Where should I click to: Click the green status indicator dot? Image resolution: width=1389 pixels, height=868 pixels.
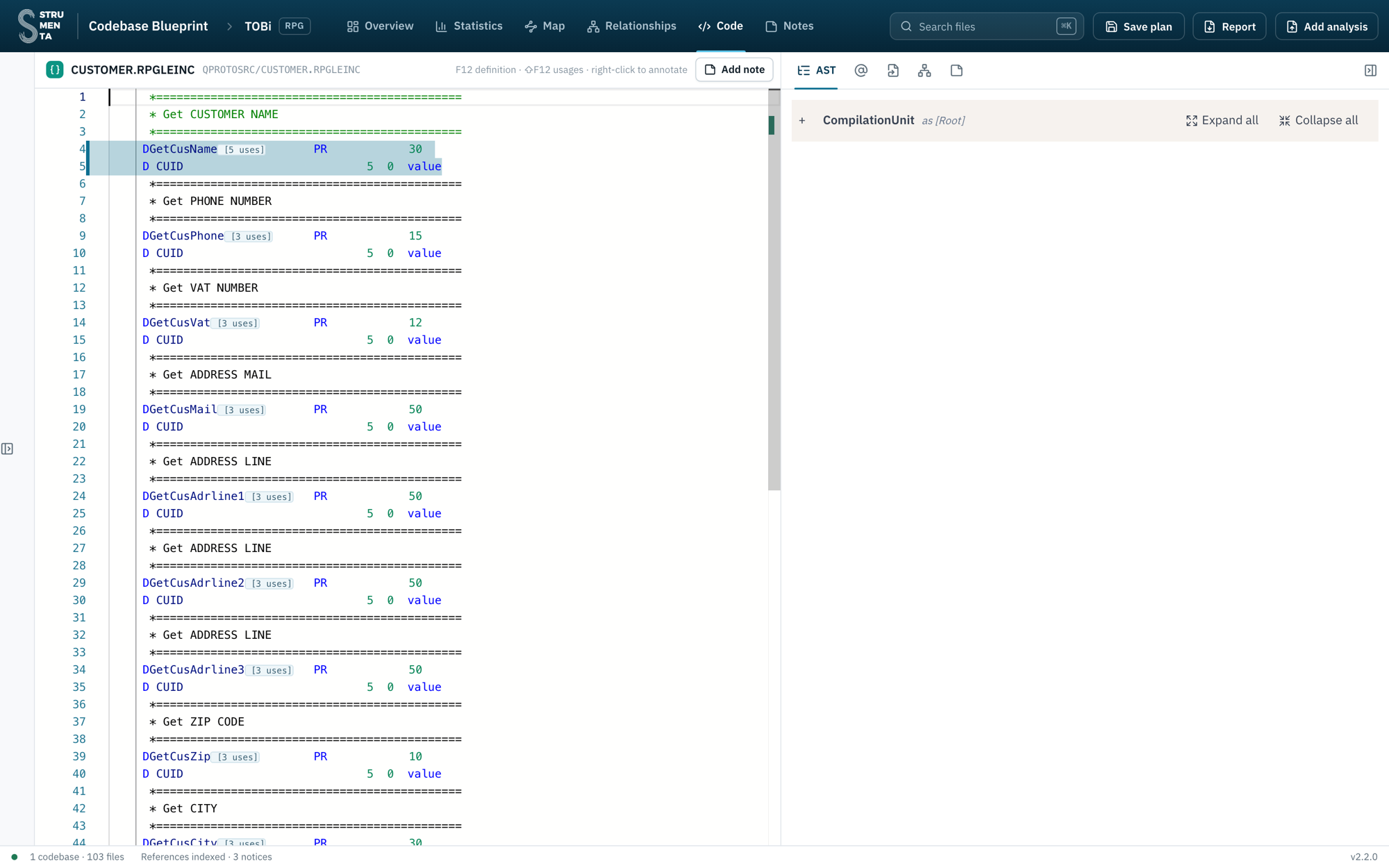coord(14,857)
